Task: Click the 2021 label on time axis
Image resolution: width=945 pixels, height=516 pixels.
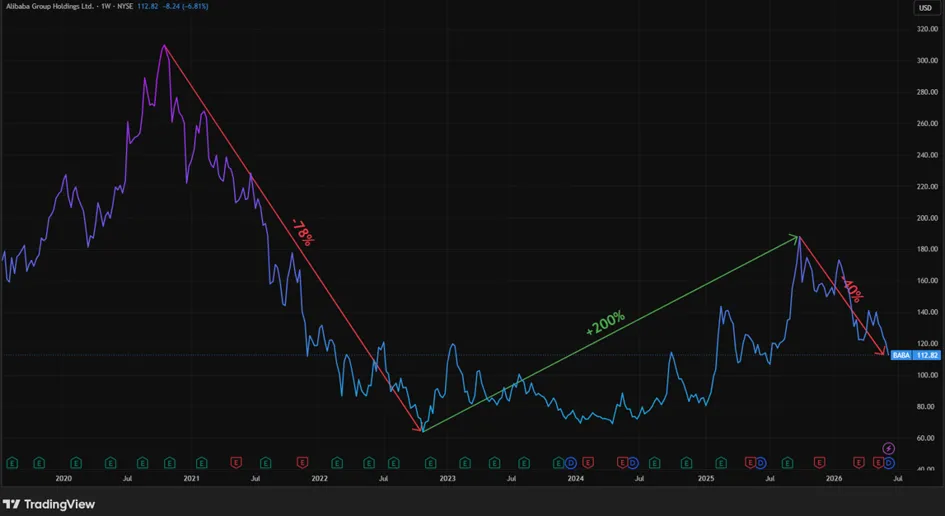Action: click(191, 479)
